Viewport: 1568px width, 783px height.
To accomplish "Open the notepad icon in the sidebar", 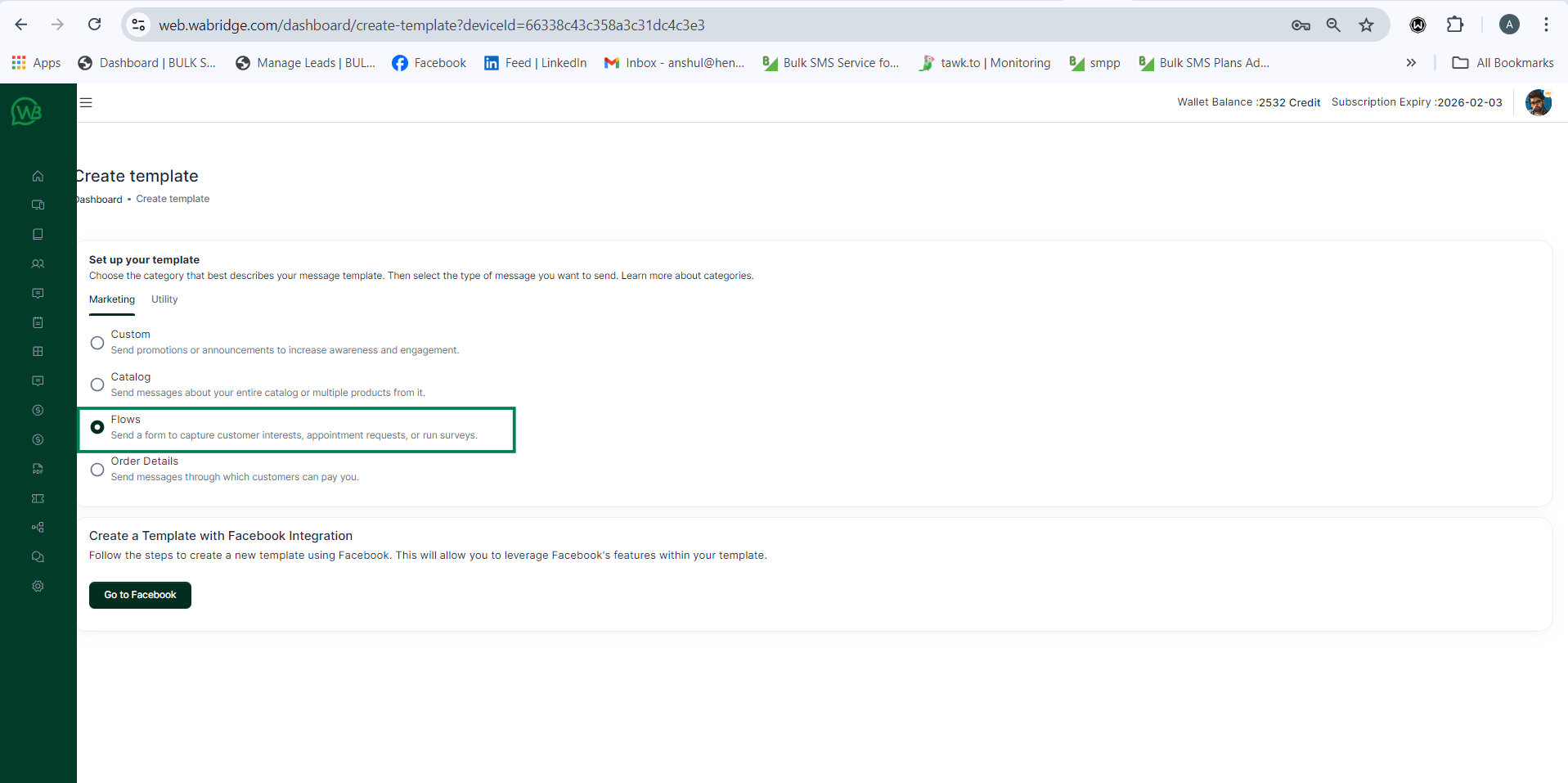I will pos(38,322).
